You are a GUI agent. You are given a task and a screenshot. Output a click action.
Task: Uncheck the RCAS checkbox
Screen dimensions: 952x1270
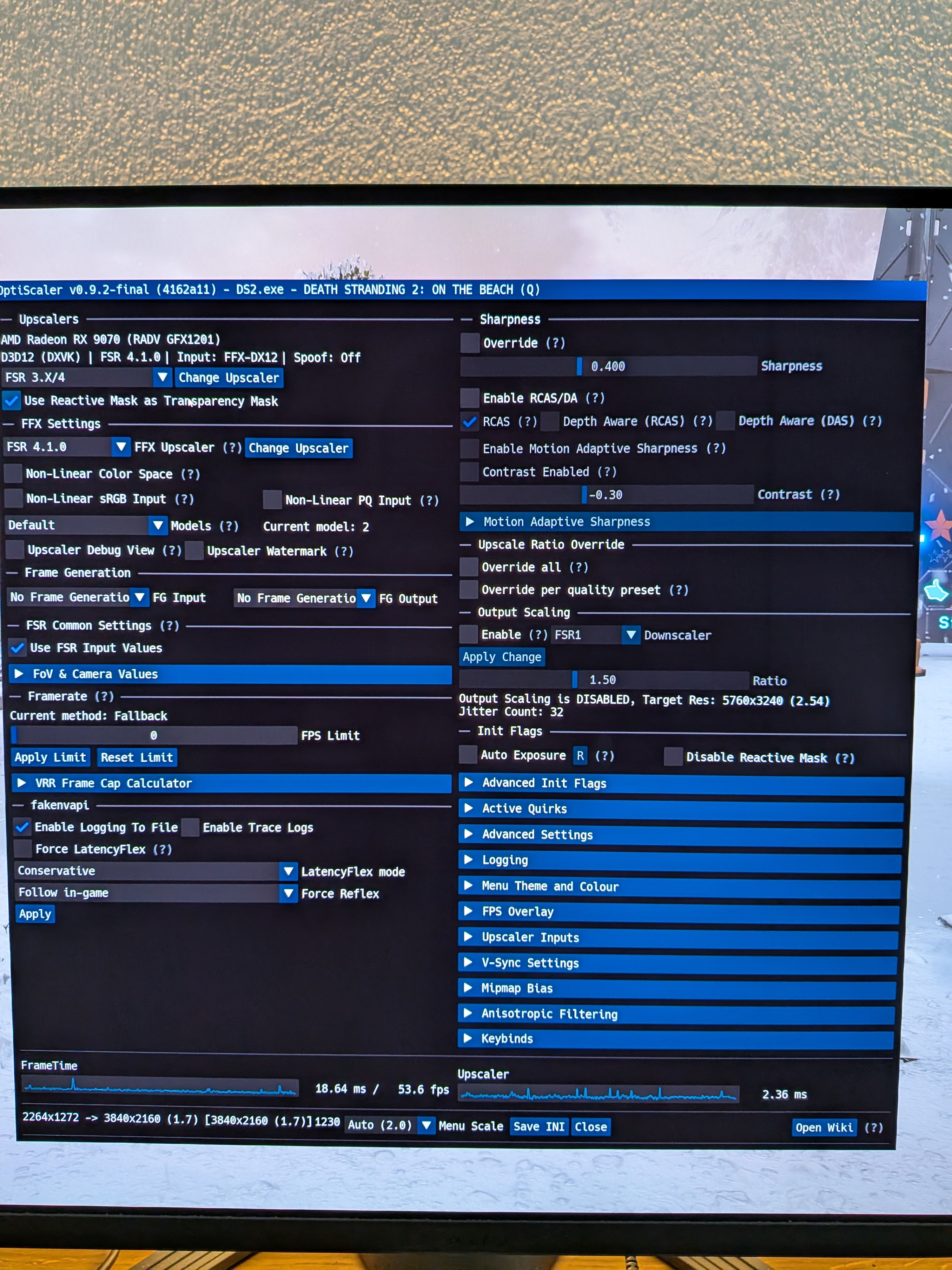pos(470,421)
